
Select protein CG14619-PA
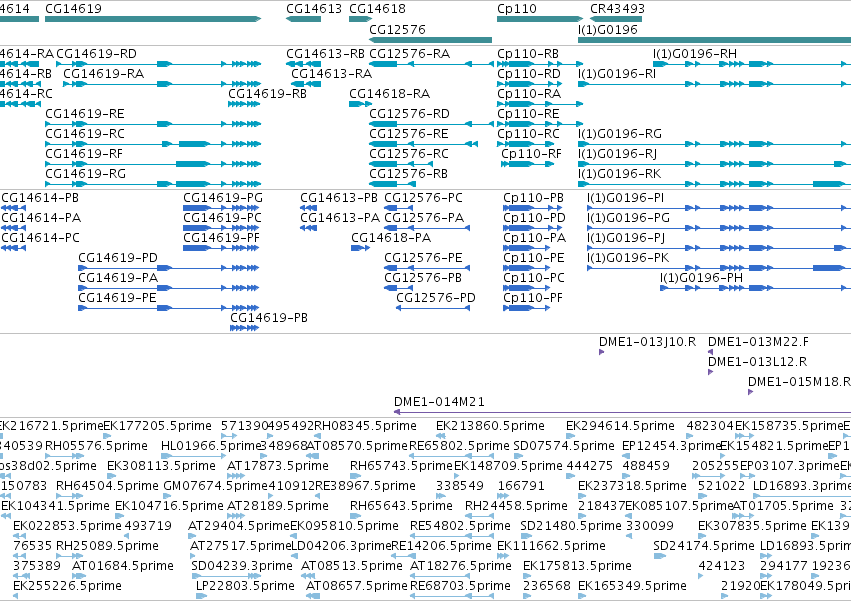(118, 278)
